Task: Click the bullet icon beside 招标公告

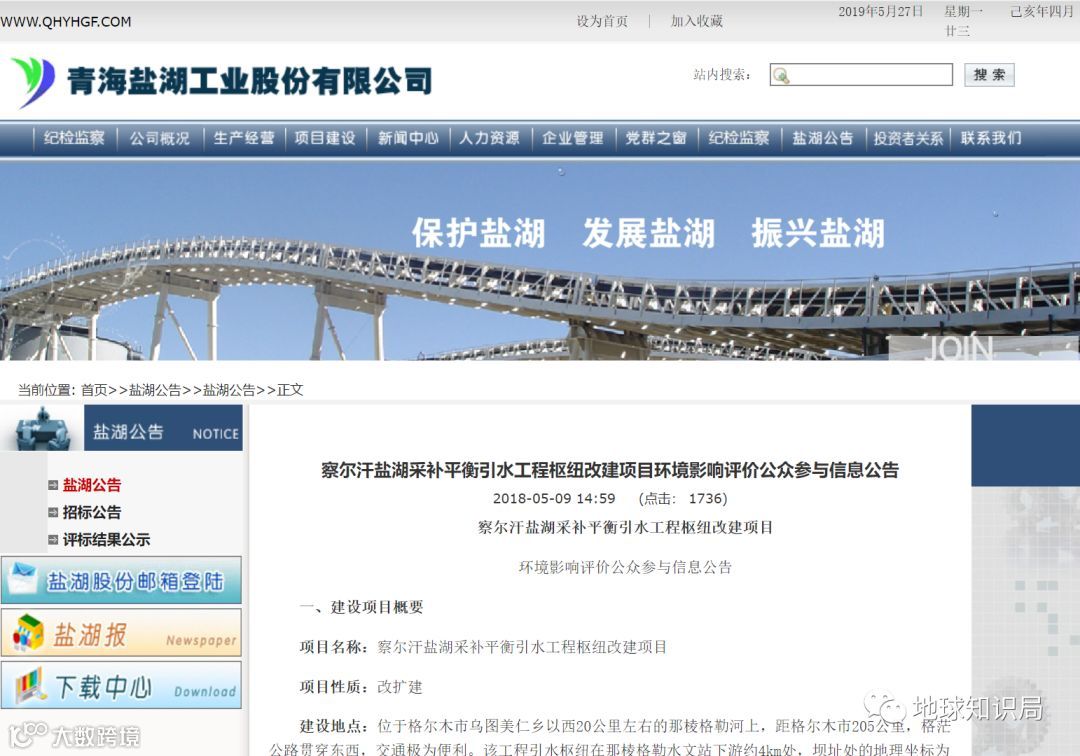Action: [x=53, y=512]
